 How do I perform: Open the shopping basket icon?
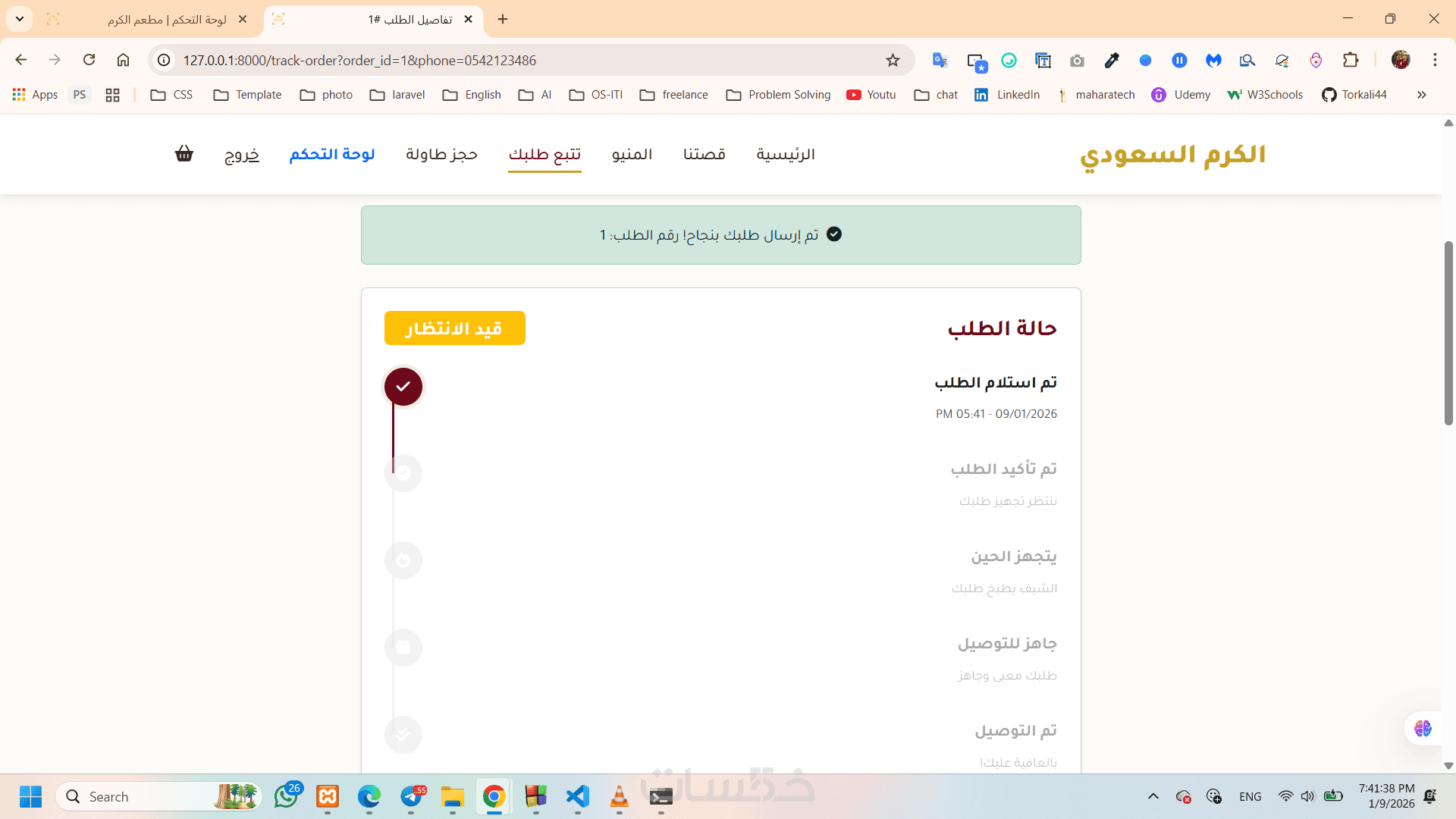pyautogui.click(x=184, y=154)
